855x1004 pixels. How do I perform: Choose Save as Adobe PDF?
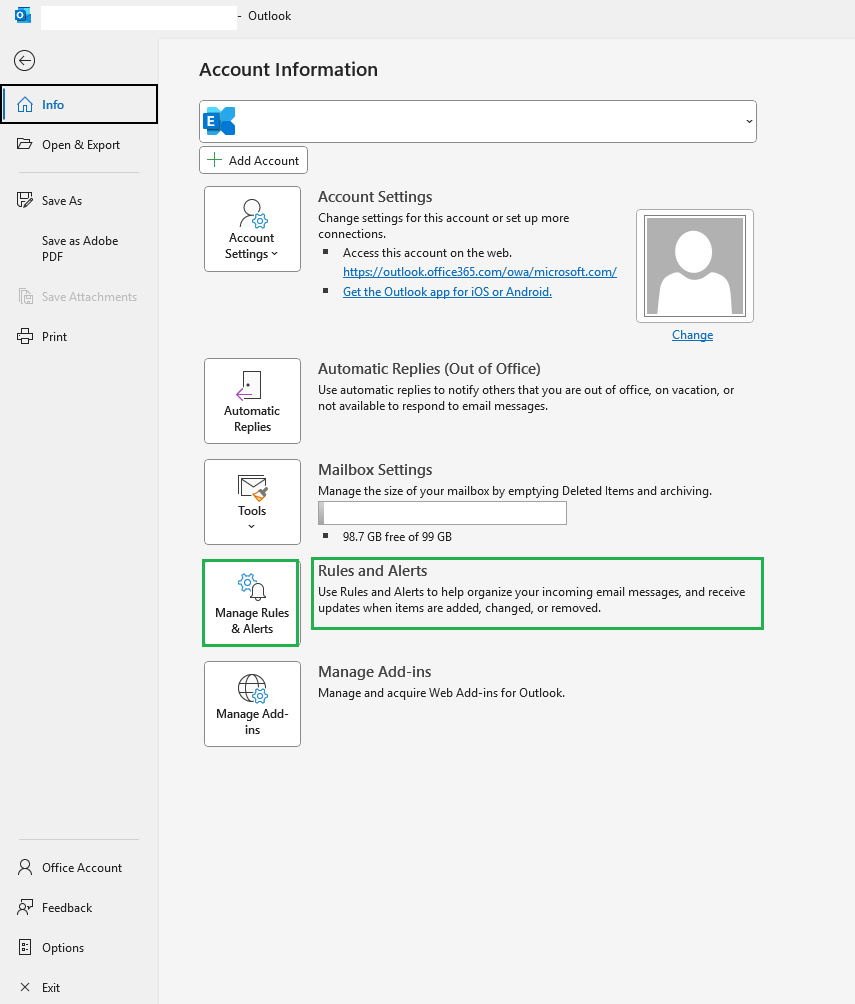79,248
